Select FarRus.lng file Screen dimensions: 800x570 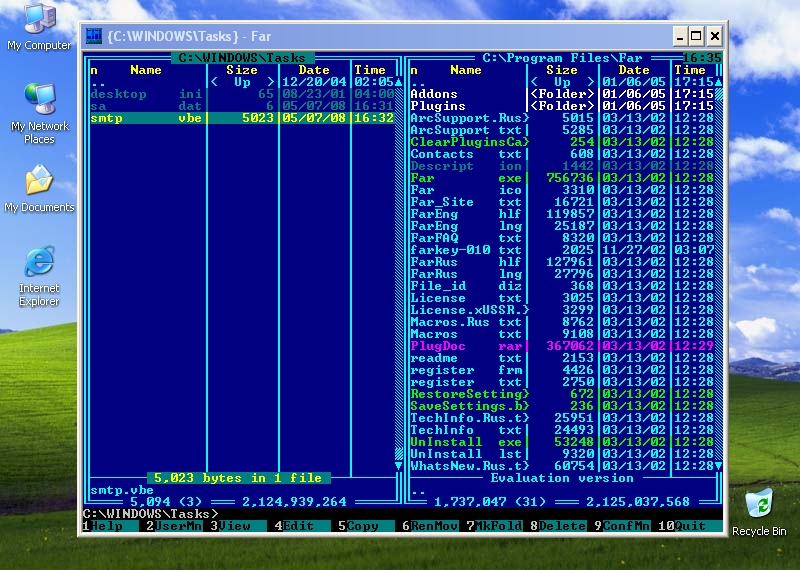point(562,274)
